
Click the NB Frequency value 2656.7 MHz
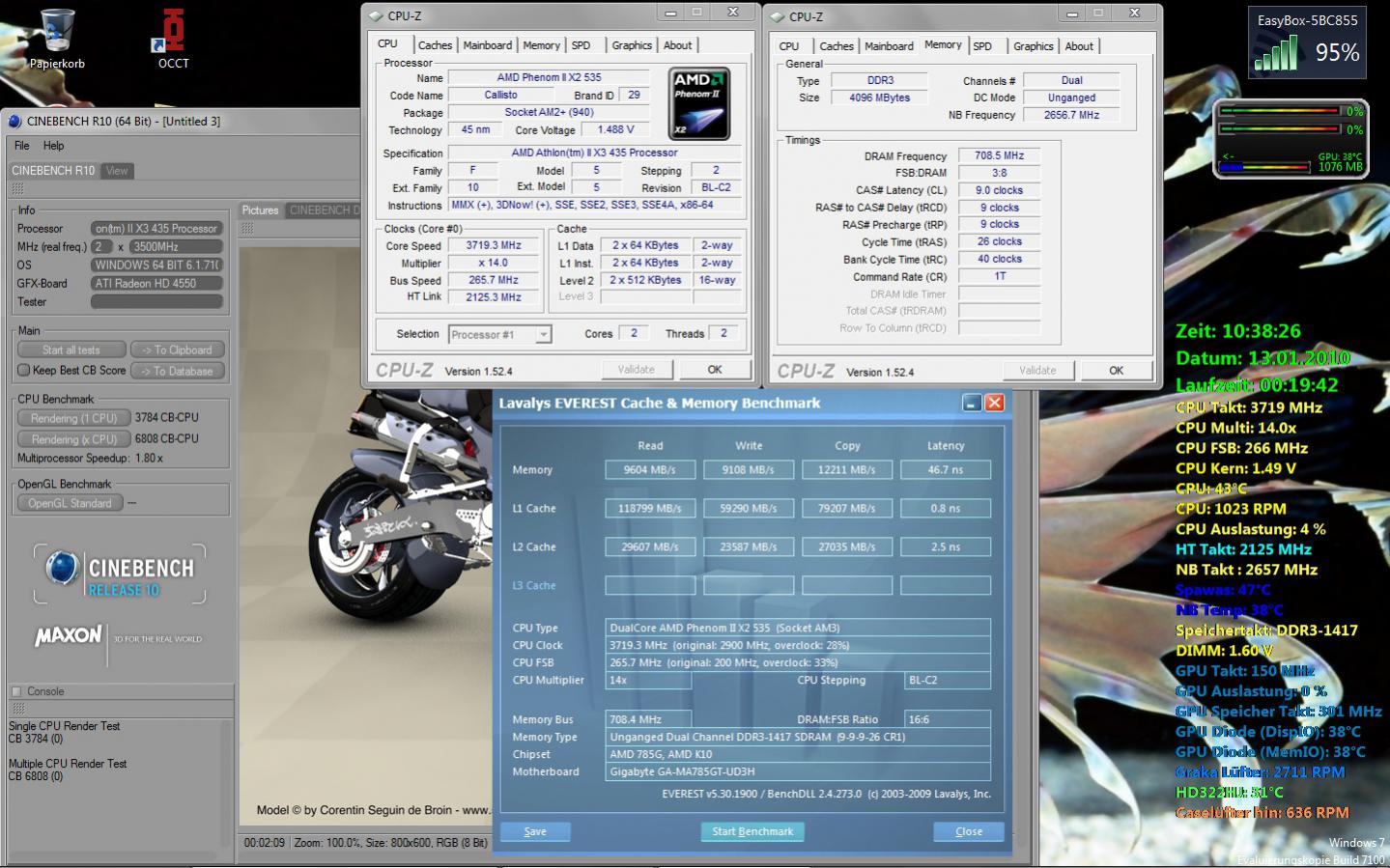pyautogui.click(x=1071, y=115)
